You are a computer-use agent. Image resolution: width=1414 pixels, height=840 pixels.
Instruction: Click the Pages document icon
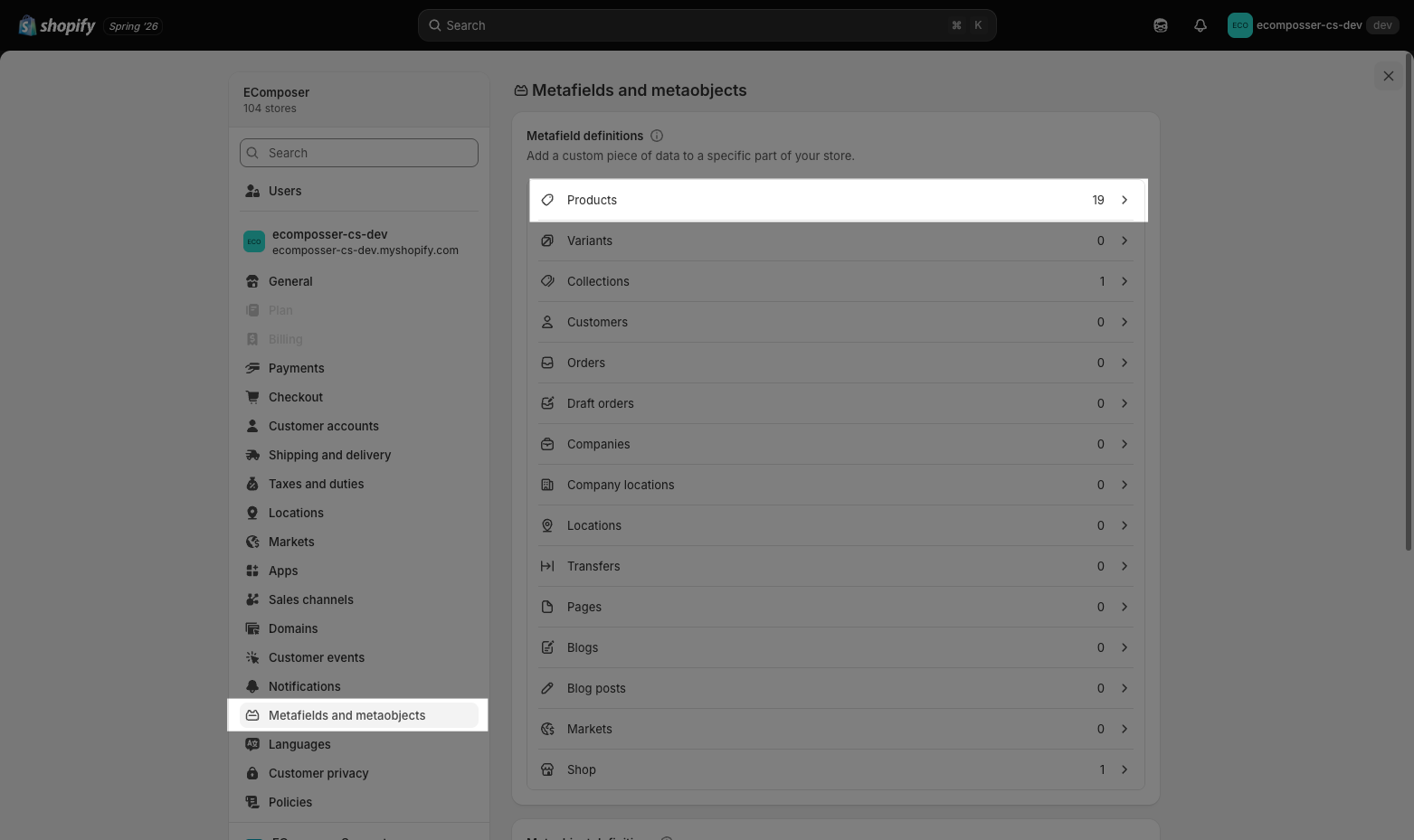tap(547, 607)
